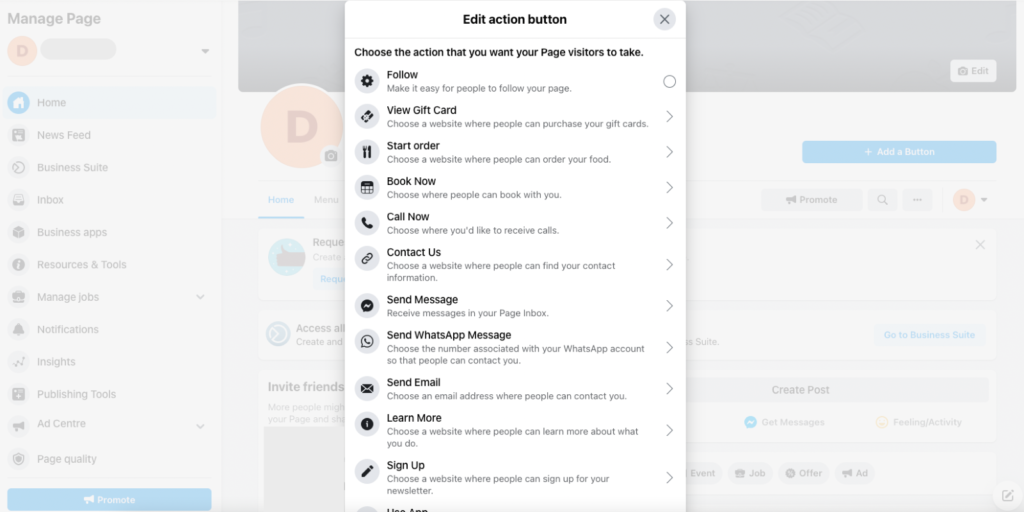
Task: Click the Call Now phone icon
Action: click(367, 223)
